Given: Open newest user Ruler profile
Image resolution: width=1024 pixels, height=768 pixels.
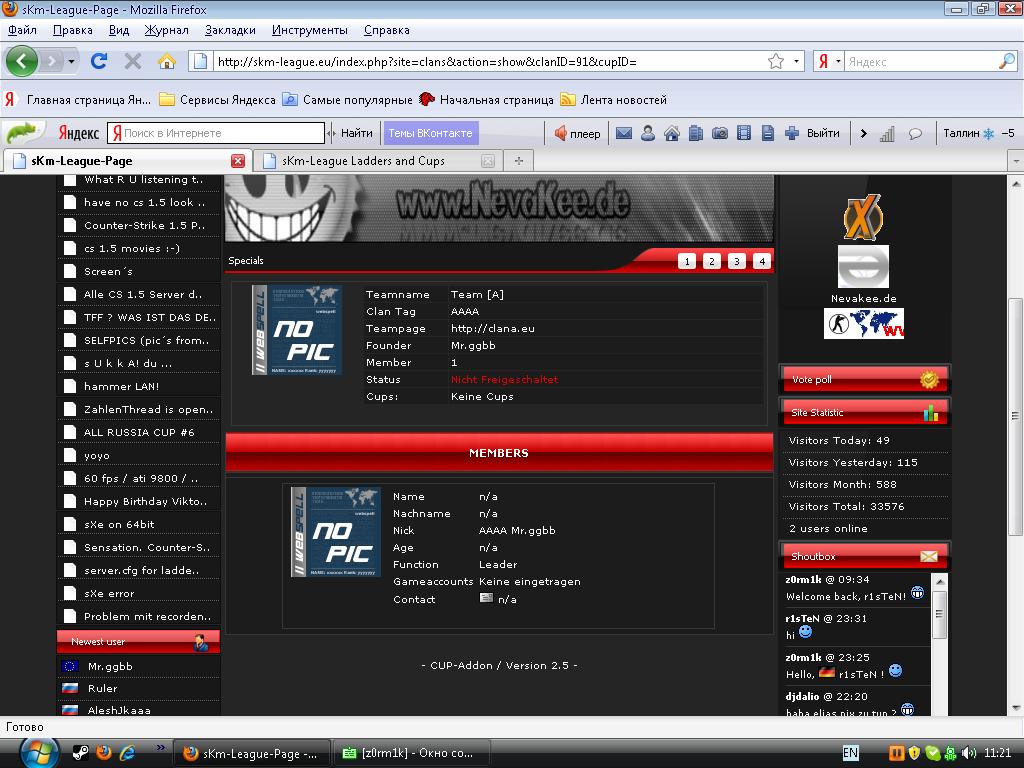Looking at the screenshot, I should tap(103, 688).
